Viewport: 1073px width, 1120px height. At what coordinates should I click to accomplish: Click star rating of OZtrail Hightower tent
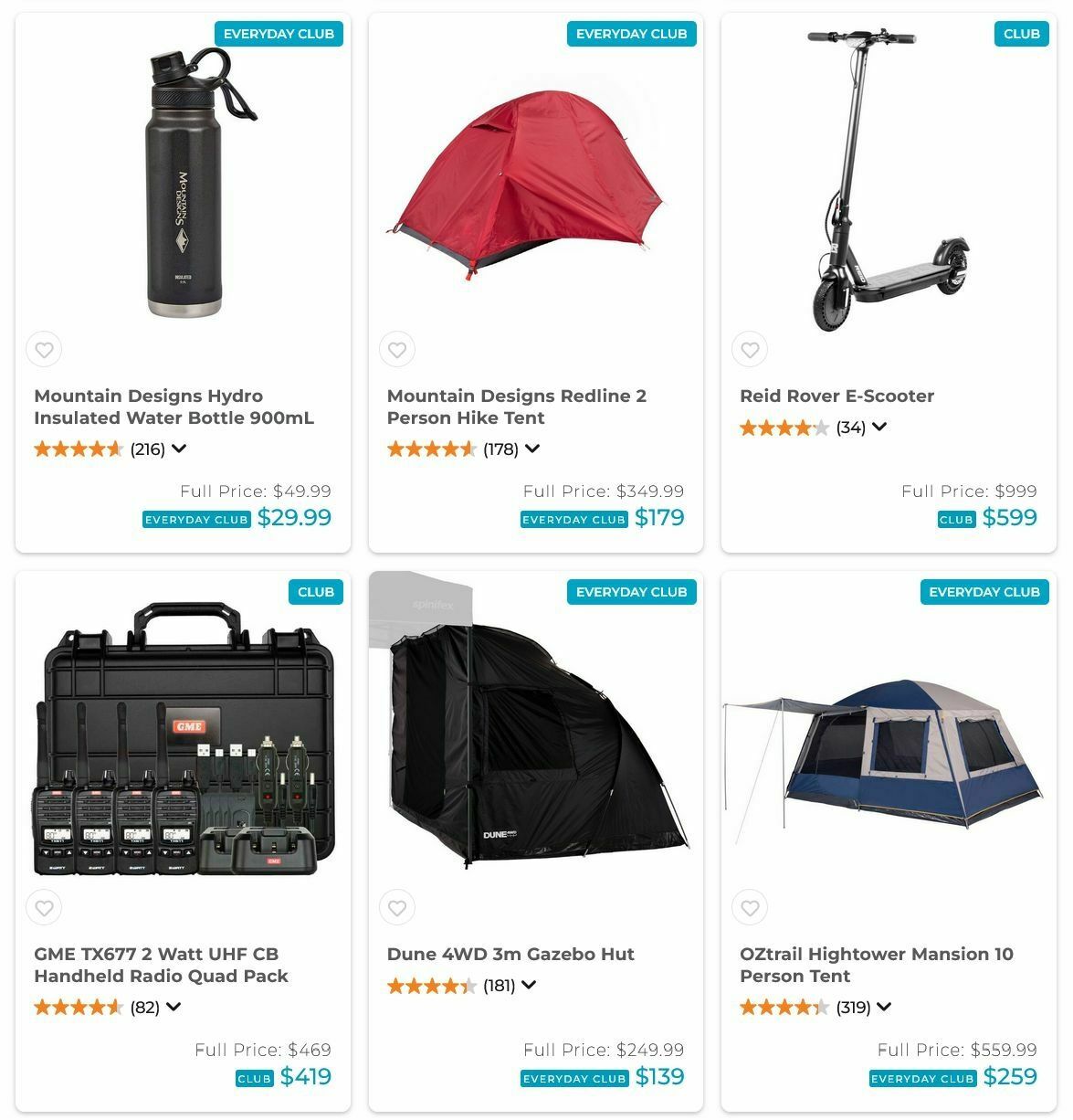[x=784, y=1007]
